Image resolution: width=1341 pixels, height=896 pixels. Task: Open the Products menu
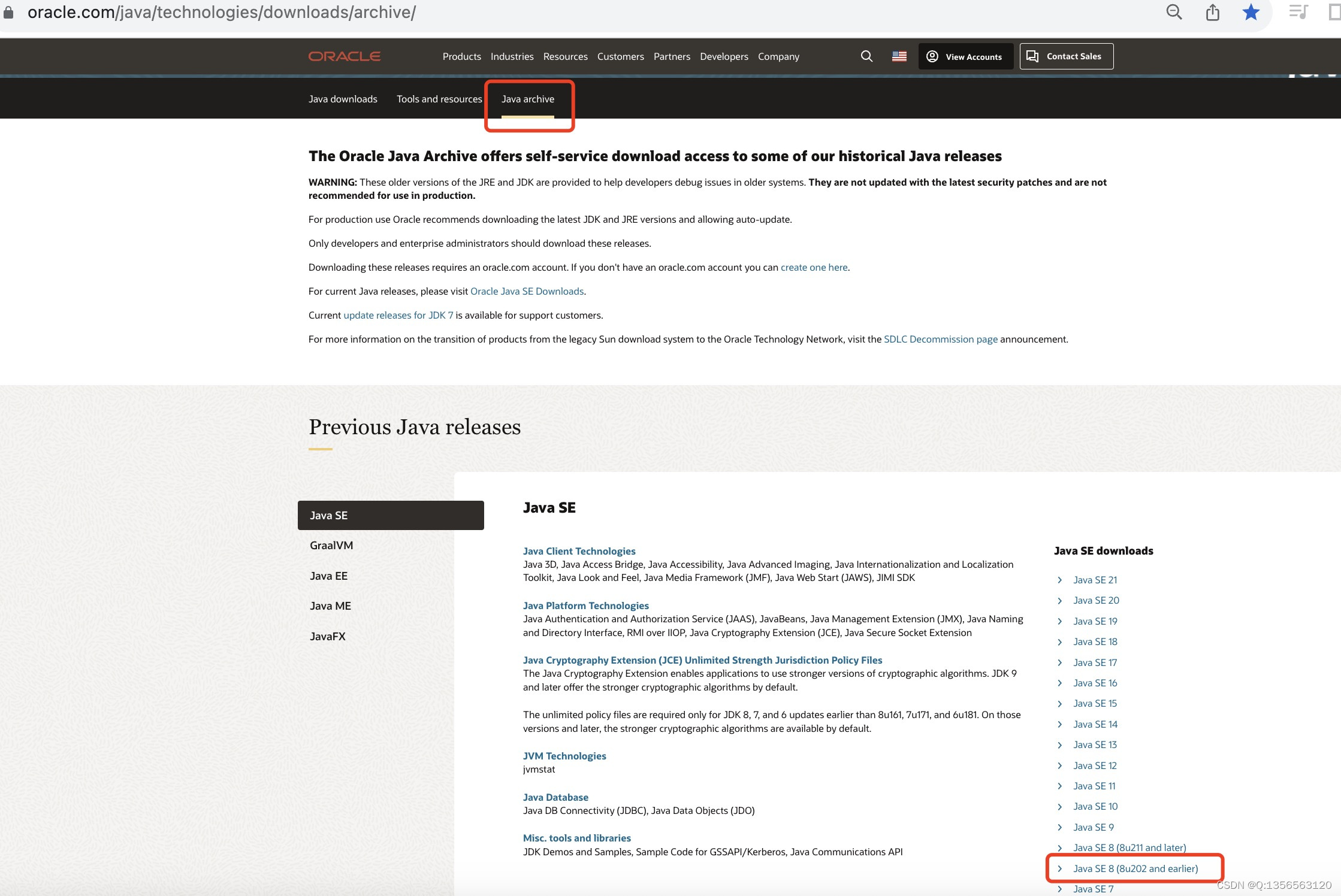[462, 56]
